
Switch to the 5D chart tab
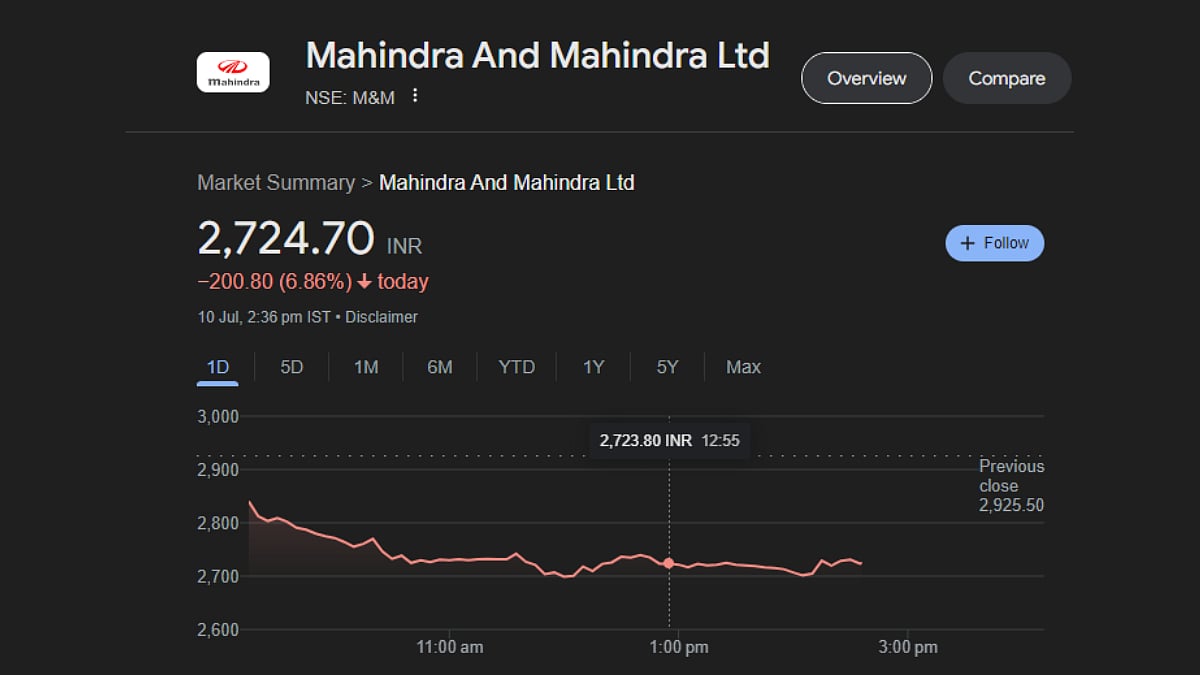[x=290, y=366]
